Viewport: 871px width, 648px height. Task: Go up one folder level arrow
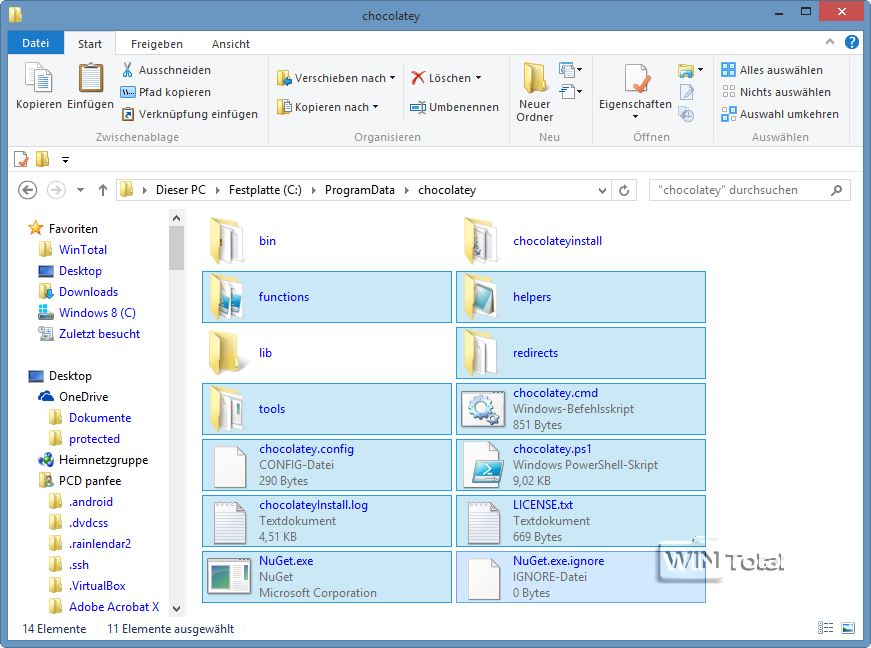coord(102,190)
